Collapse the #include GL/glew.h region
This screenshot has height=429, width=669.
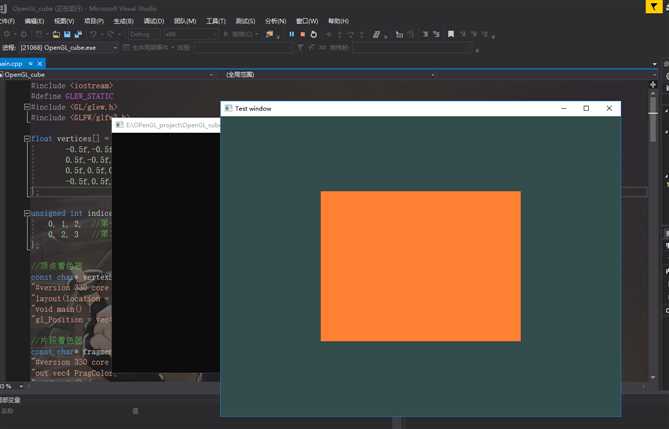pyautogui.click(x=26, y=107)
